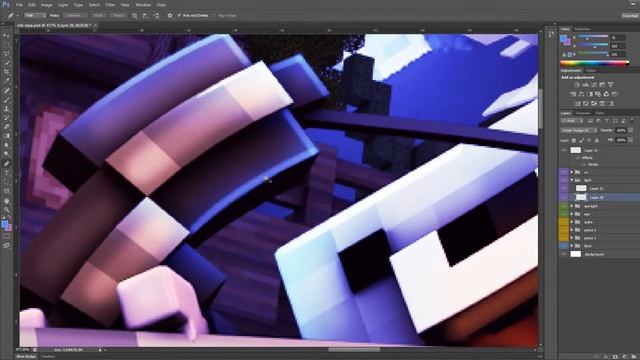Image resolution: width=640 pixels, height=360 pixels.
Task: Open pen options gear menu
Action: 170,16
